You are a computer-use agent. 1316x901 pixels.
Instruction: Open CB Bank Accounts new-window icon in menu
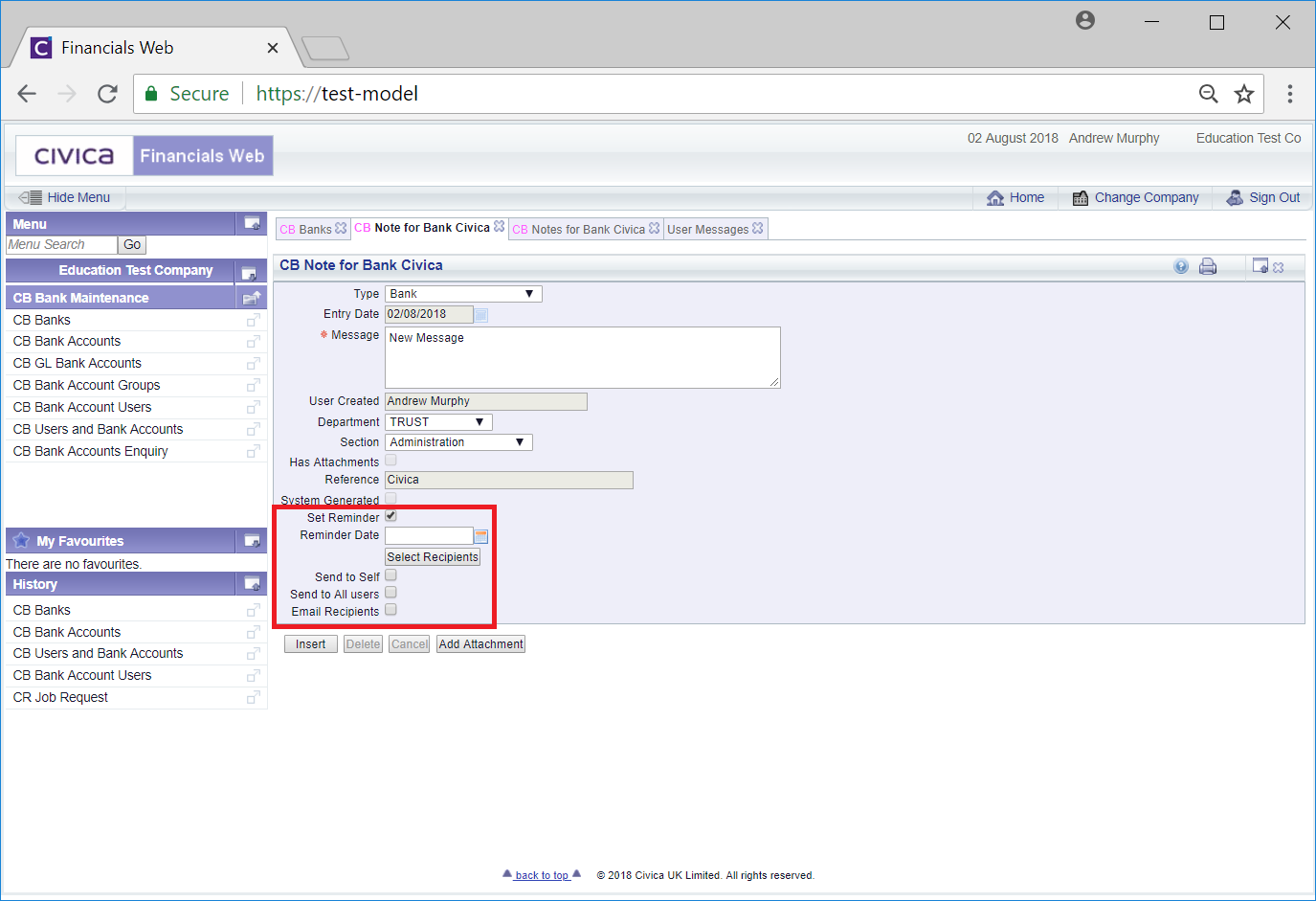coord(253,342)
